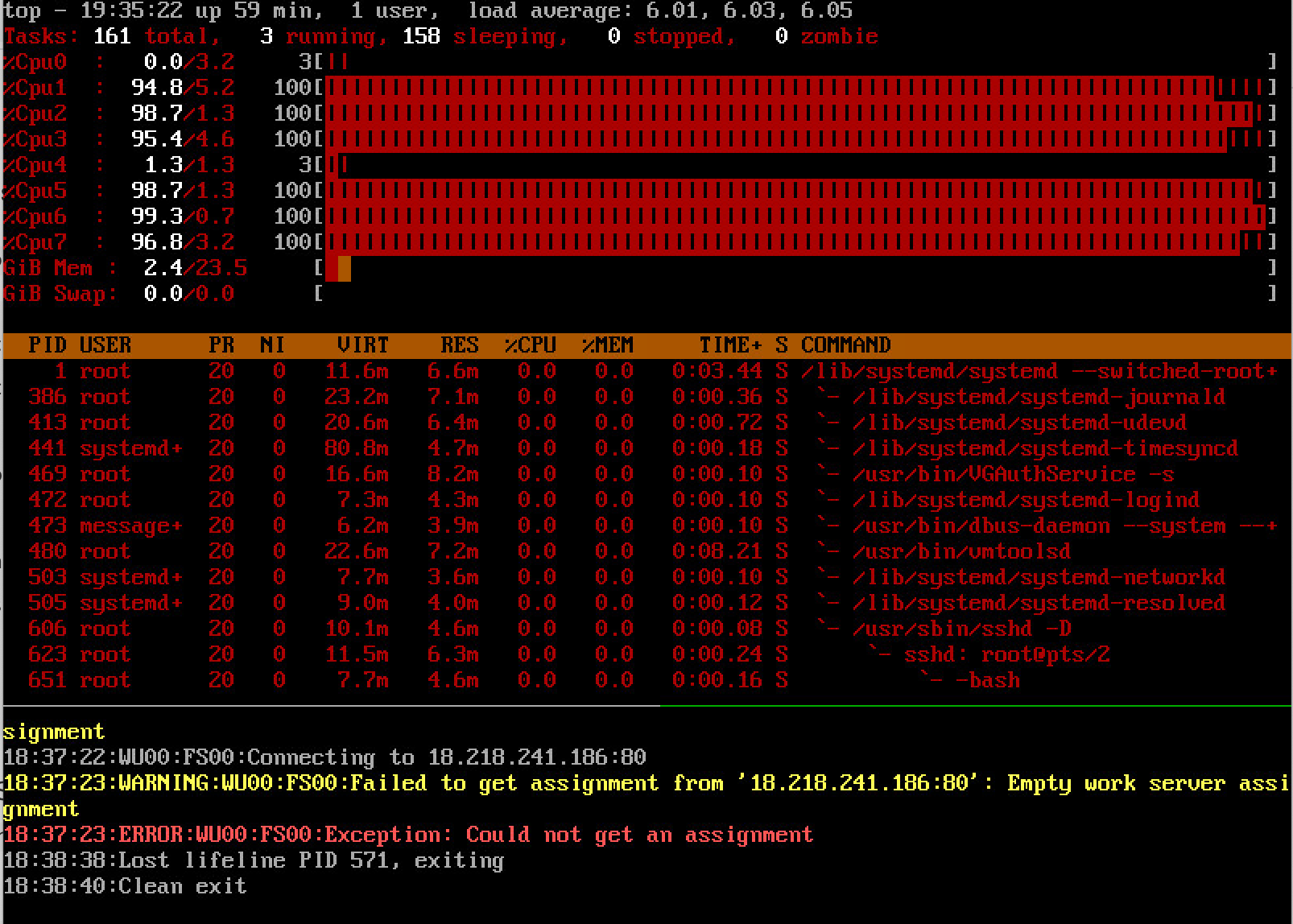Click the Cpu6 usage bar
Image resolution: width=1293 pixels, height=924 pixels.
point(796,217)
